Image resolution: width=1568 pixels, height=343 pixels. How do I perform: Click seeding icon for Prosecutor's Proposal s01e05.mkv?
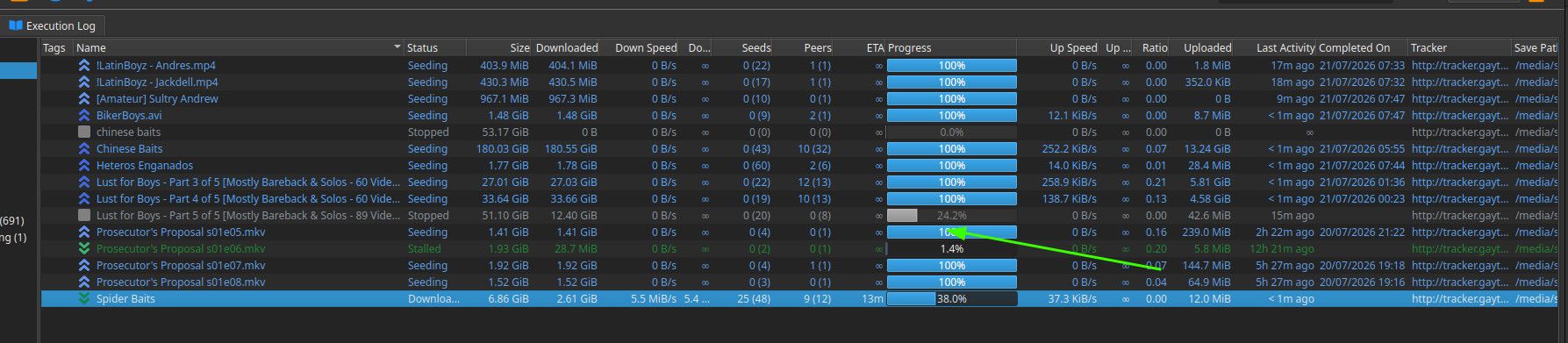84,232
